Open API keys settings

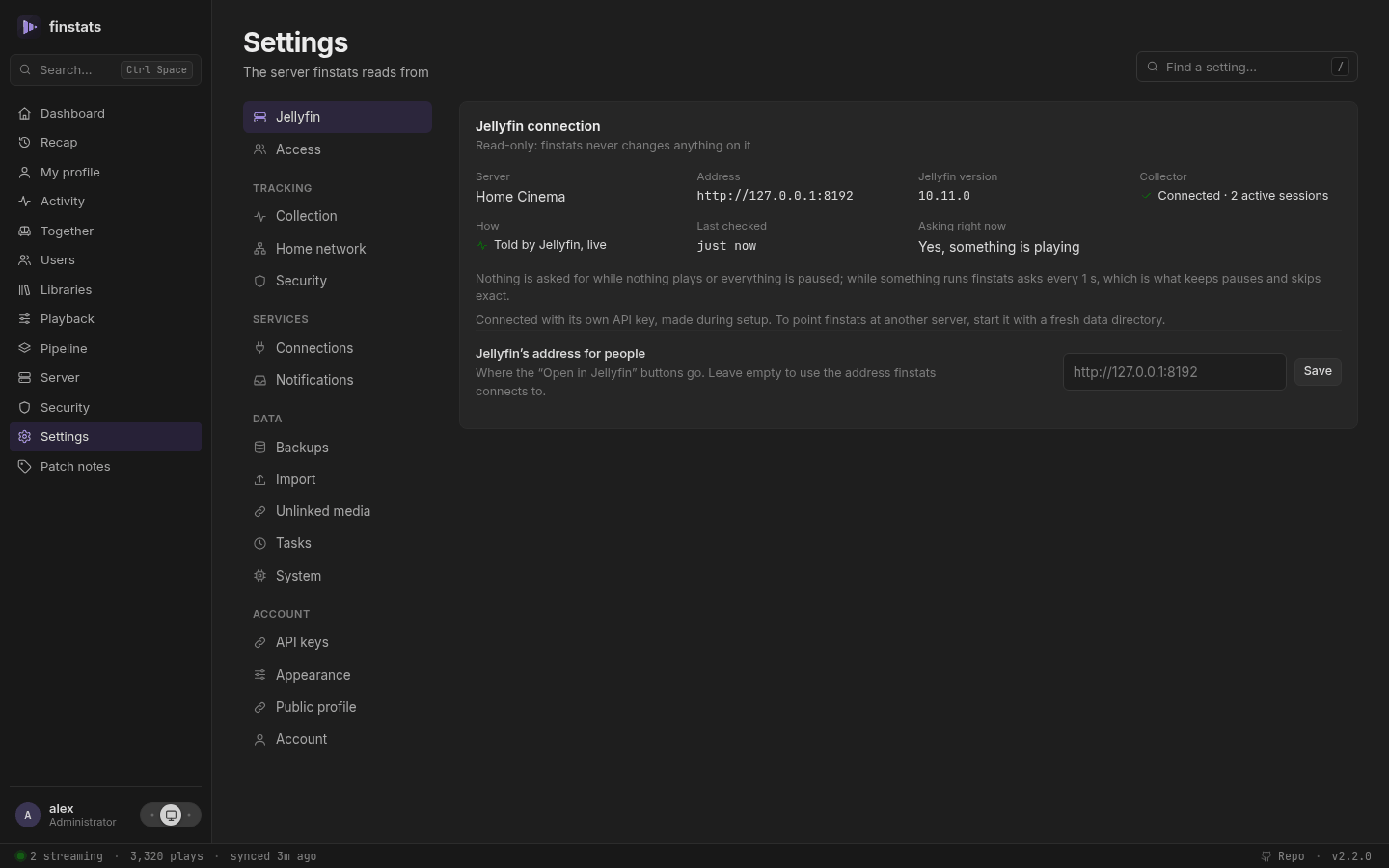click(337, 642)
